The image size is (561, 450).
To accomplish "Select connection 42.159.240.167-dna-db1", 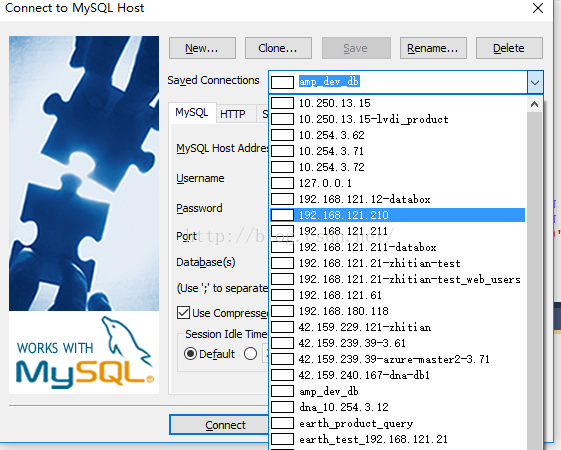I will pos(397,375).
